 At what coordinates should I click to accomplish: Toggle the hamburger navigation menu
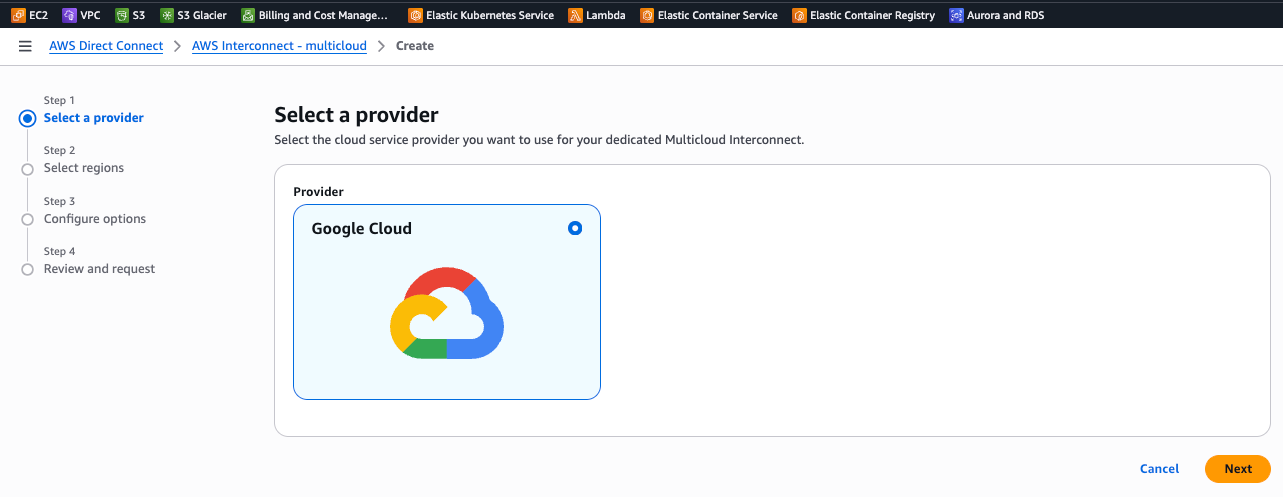[25, 46]
